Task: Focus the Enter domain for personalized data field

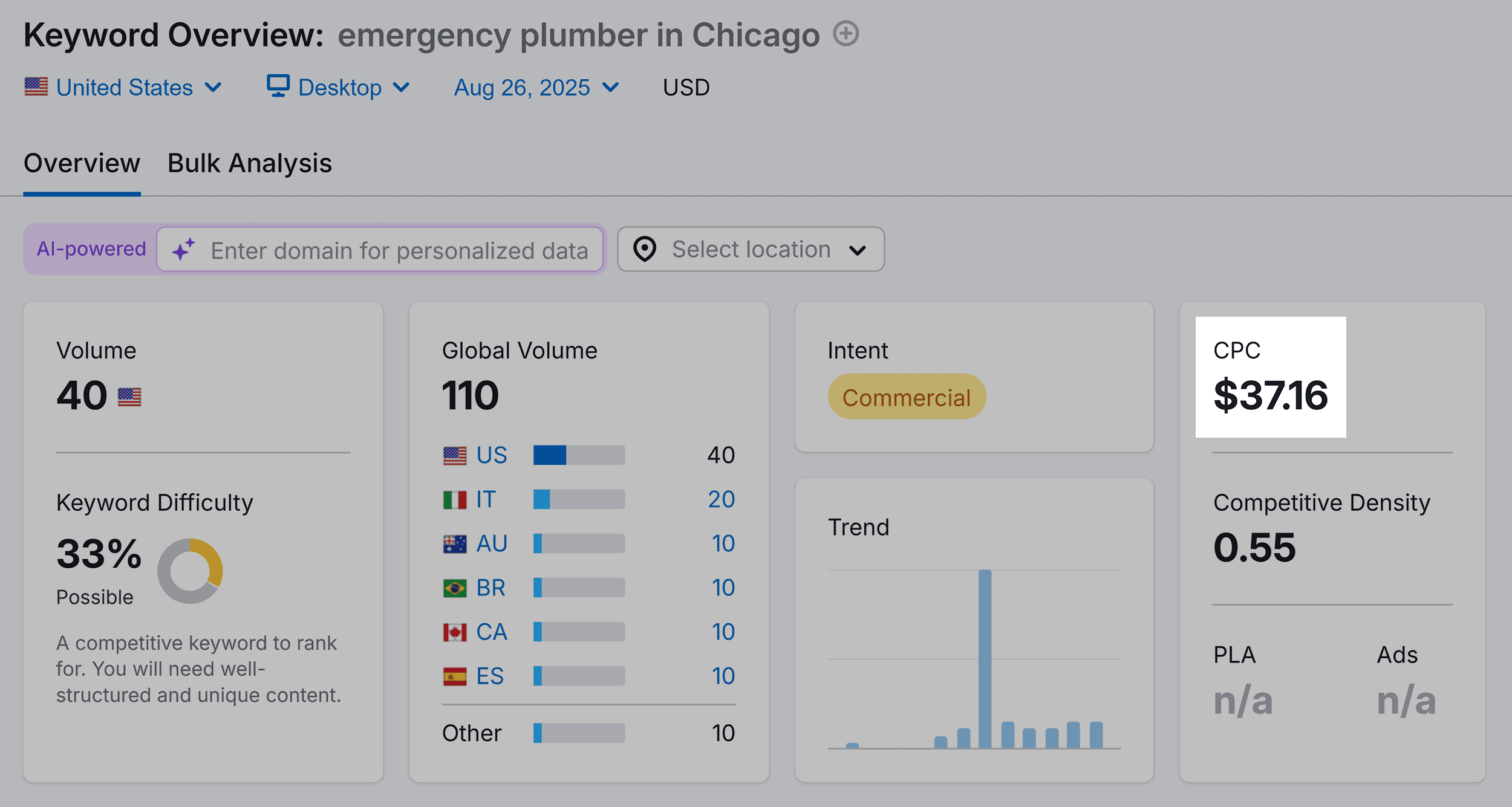Action: coord(399,250)
